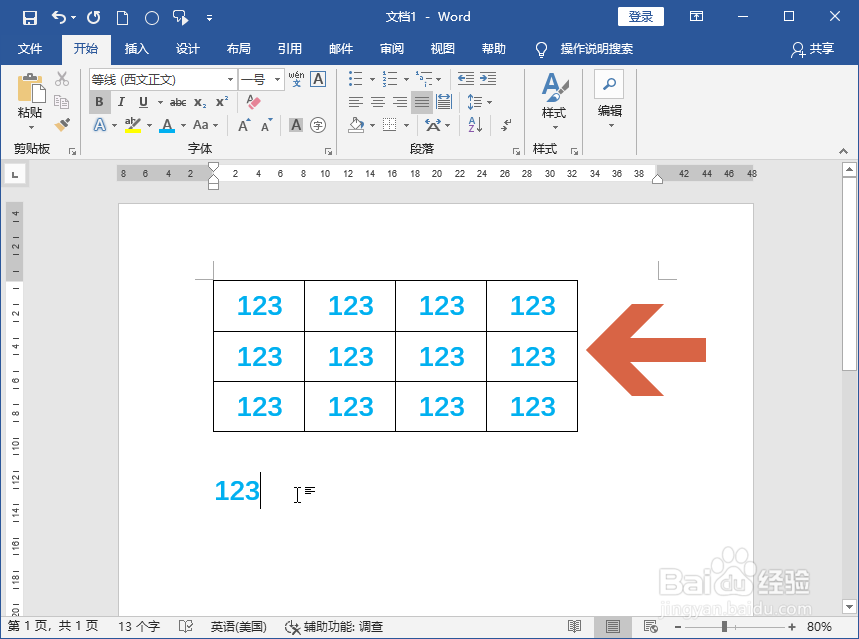Image resolution: width=859 pixels, height=639 pixels.
Task: Click the Sort icon in Paragraph group
Action: (474, 125)
